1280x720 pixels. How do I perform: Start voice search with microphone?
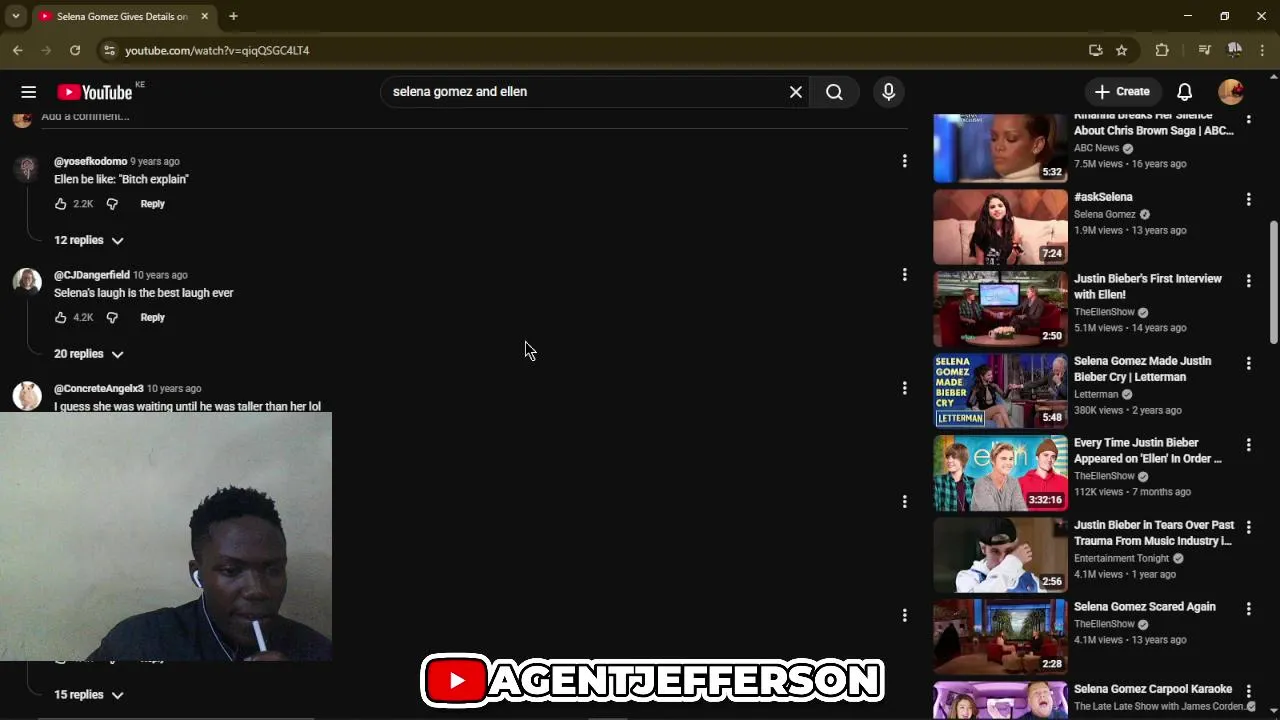tap(888, 92)
